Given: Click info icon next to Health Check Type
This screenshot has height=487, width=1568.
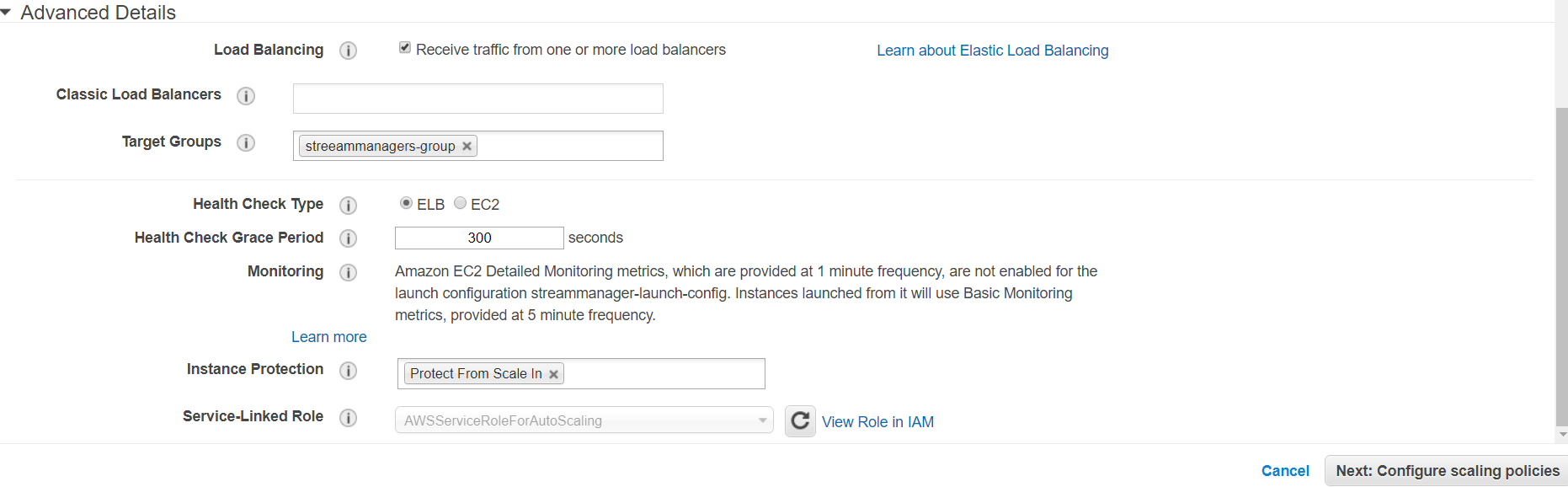Looking at the screenshot, I should [348, 205].
